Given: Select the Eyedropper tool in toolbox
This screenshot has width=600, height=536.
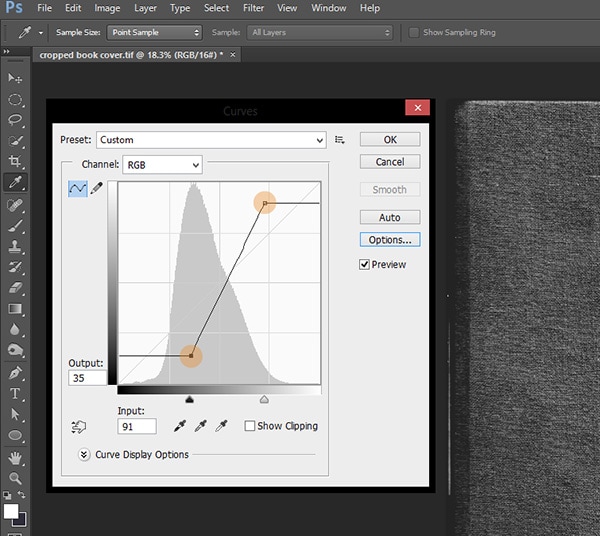Looking at the screenshot, I should (x=15, y=182).
